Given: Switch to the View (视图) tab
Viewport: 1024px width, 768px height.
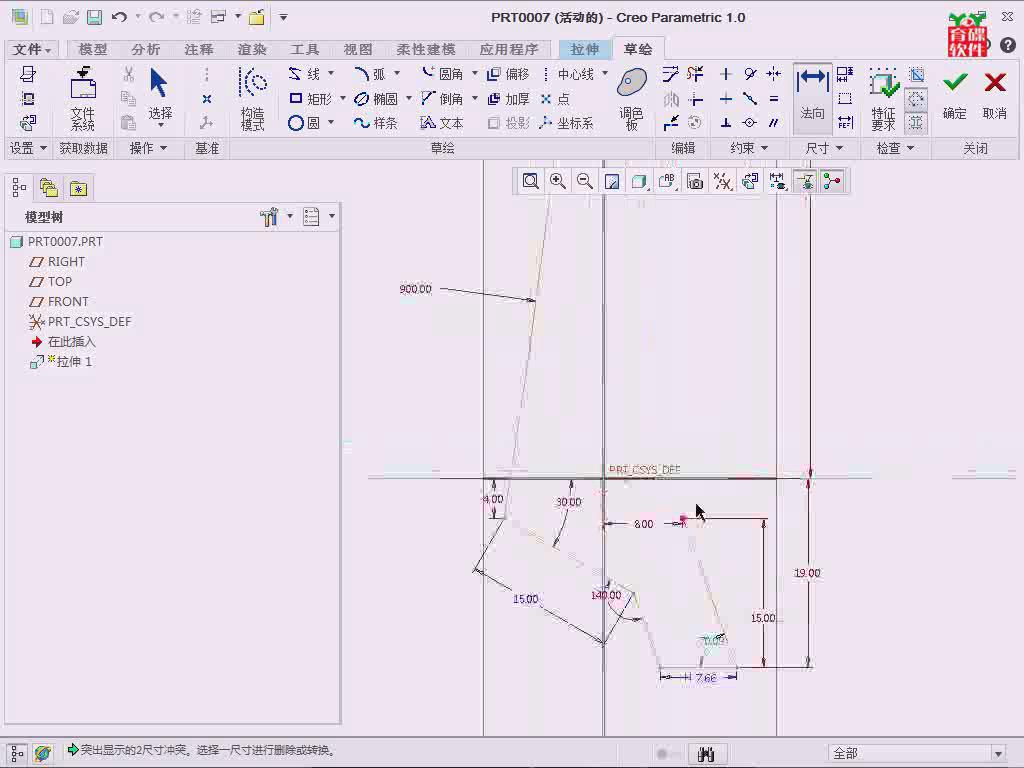Looking at the screenshot, I should point(358,50).
